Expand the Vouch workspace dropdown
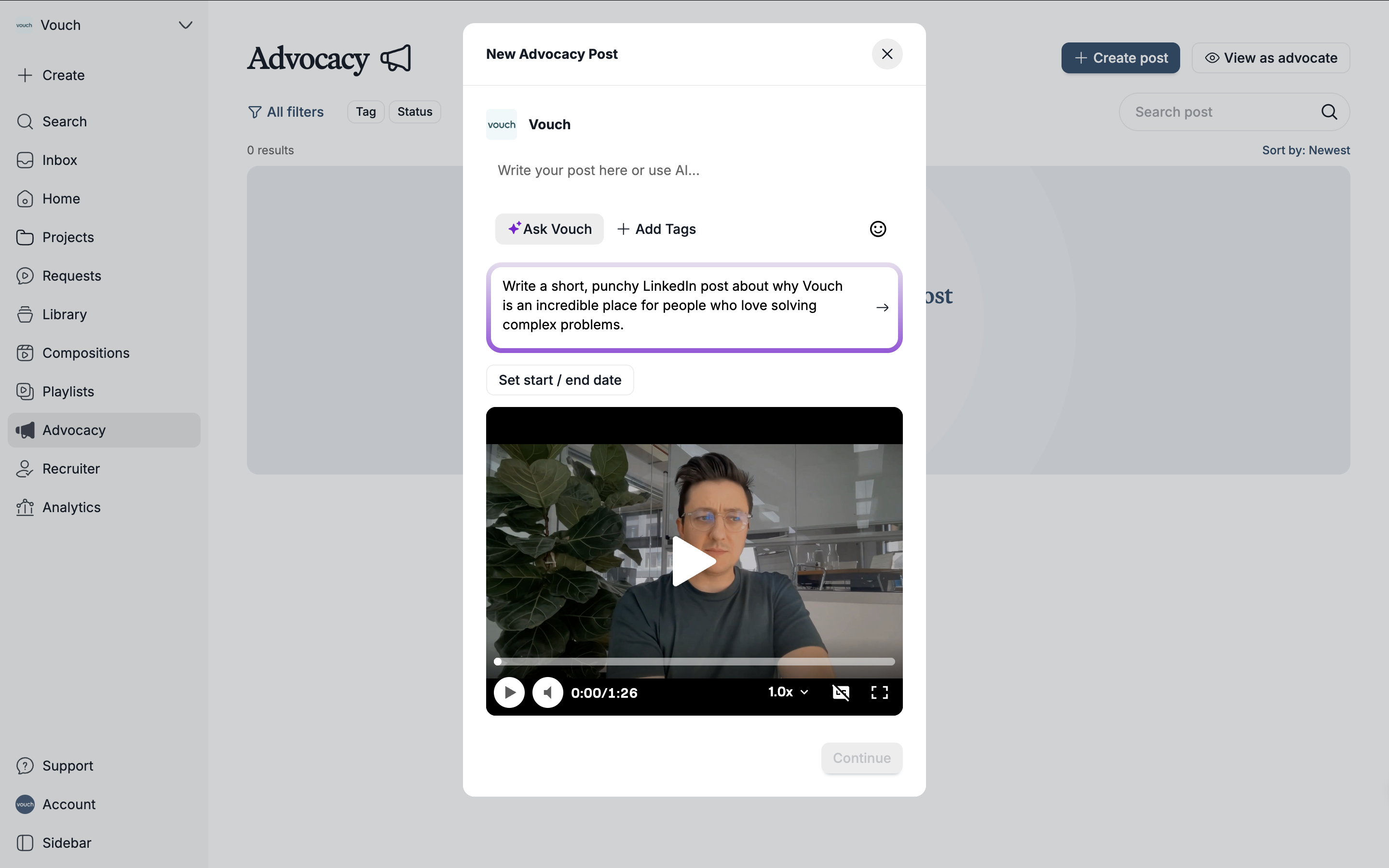Screen dimensions: 1389x868 coord(185,25)
